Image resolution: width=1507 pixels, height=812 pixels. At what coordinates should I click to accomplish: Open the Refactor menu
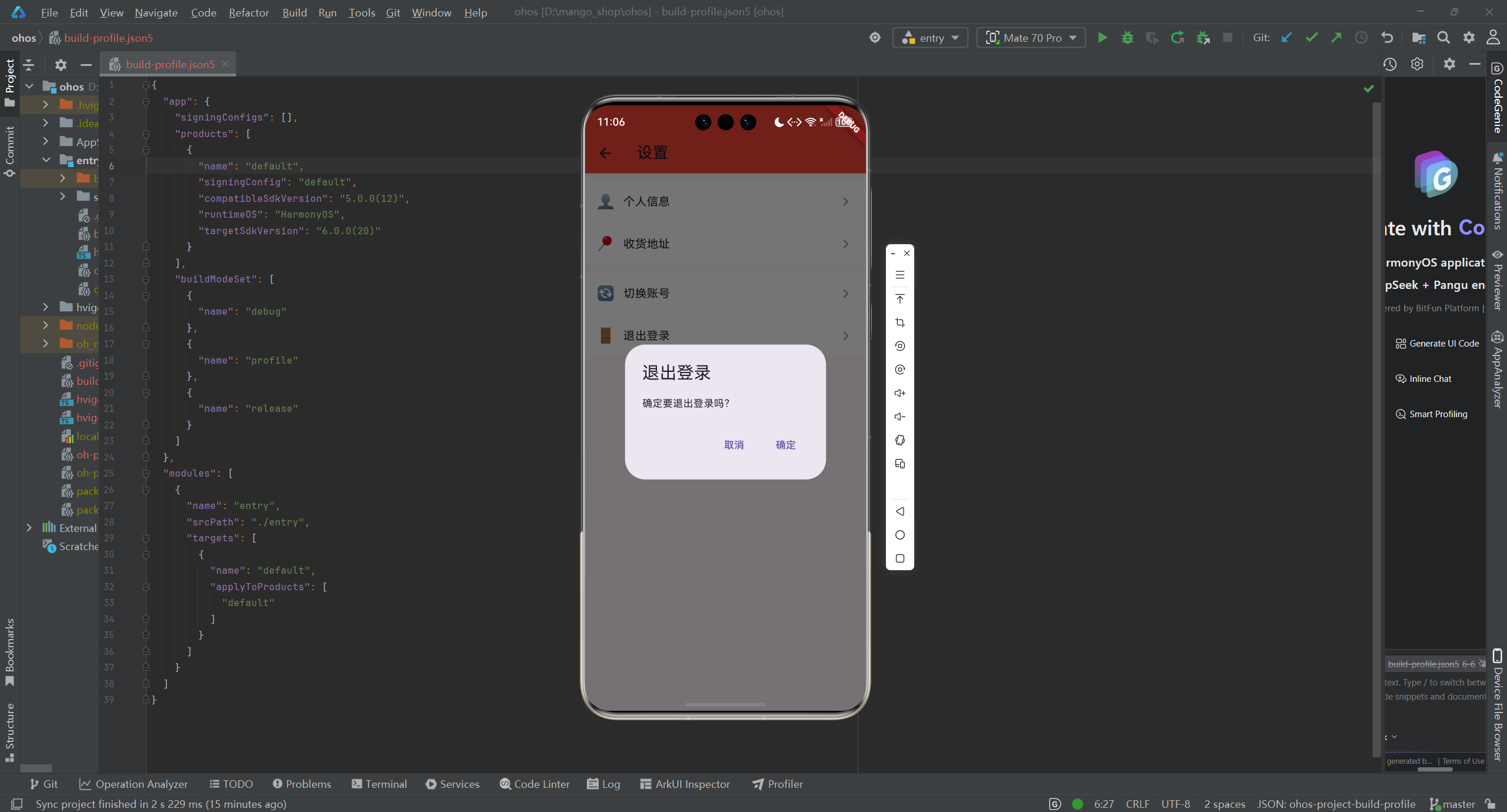coord(248,12)
